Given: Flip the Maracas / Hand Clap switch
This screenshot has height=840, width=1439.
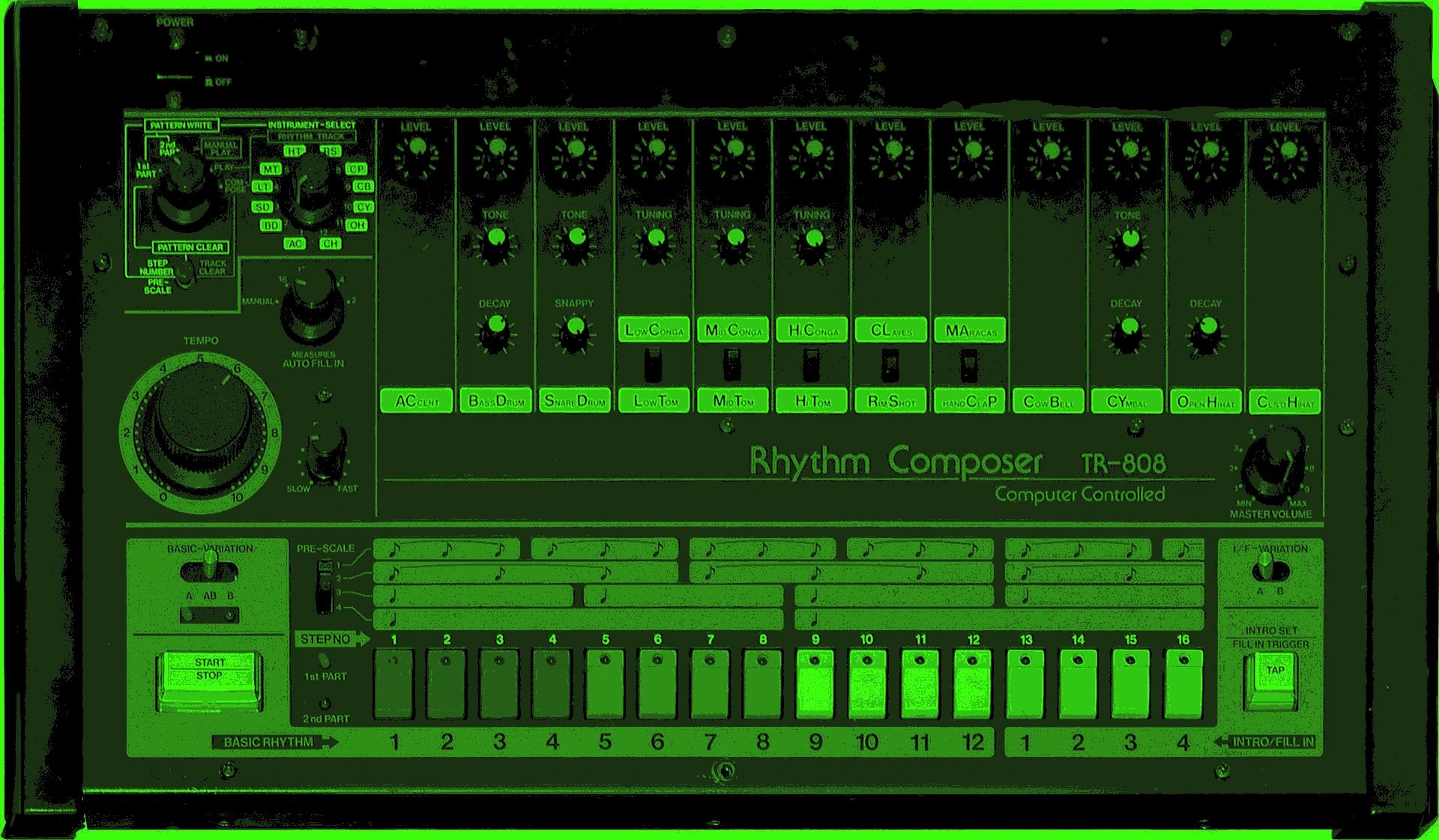Looking at the screenshot, I should point(969,366).
